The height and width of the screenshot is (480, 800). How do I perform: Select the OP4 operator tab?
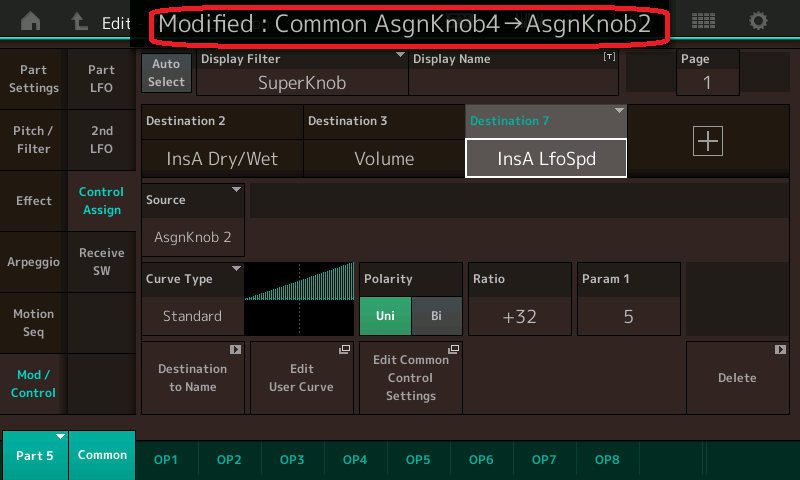pyautogui.click(x=355, y=459)
